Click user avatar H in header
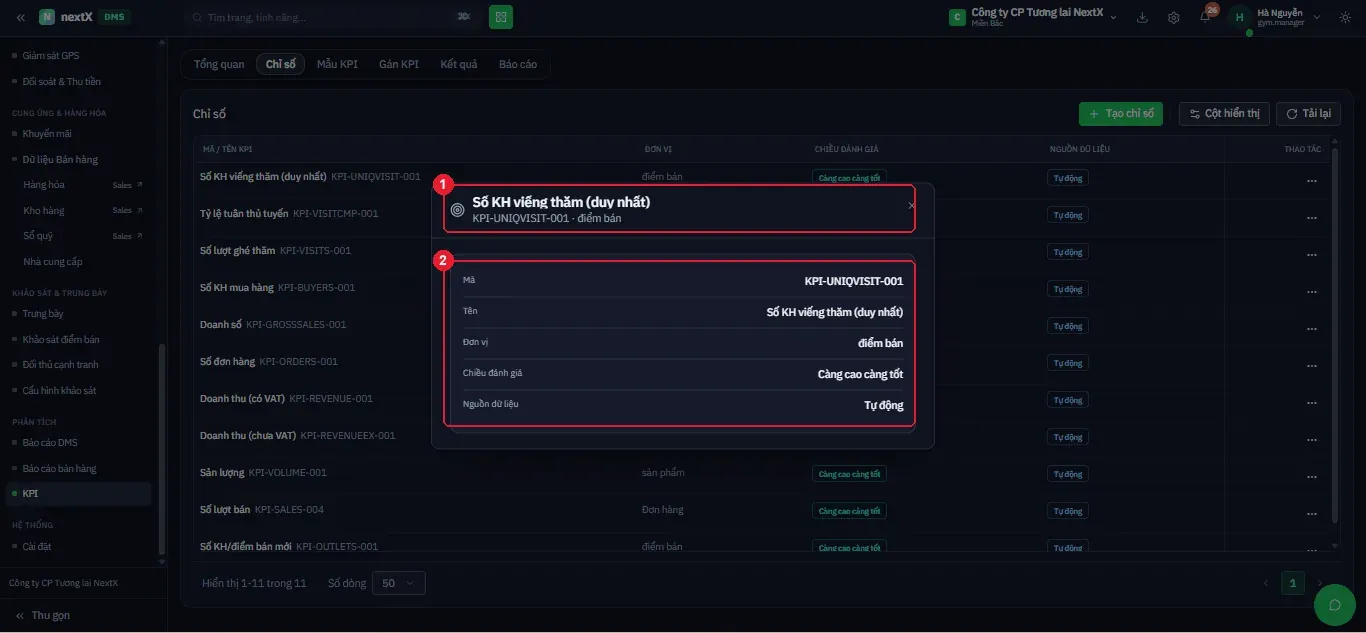The height and width of the screenshot is (633, 1366). tap(1240, 17)
